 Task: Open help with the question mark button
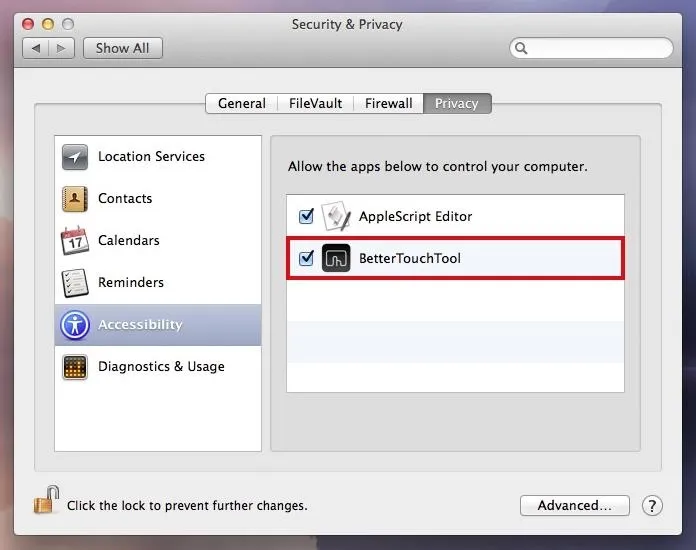coord(652,506)
